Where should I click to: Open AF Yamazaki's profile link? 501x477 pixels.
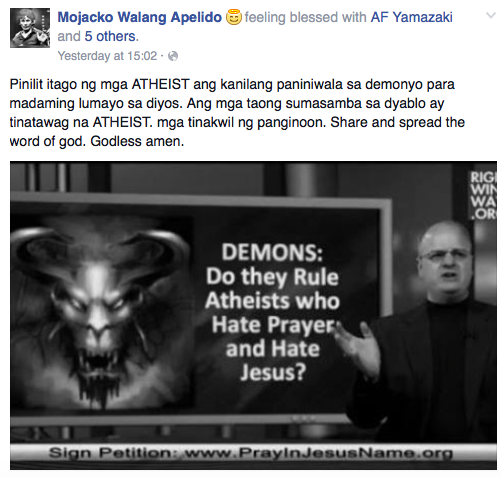412,17
